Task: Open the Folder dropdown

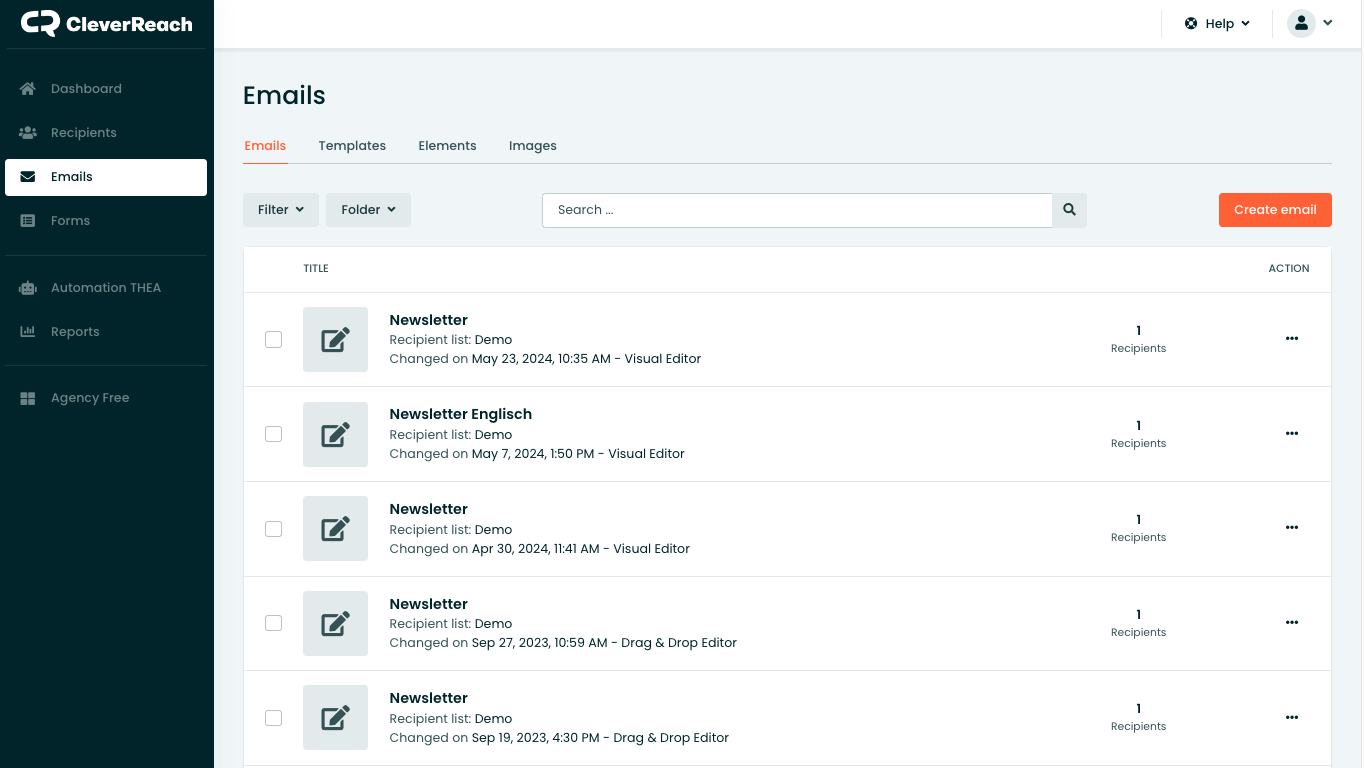Action: pos(368,210)
